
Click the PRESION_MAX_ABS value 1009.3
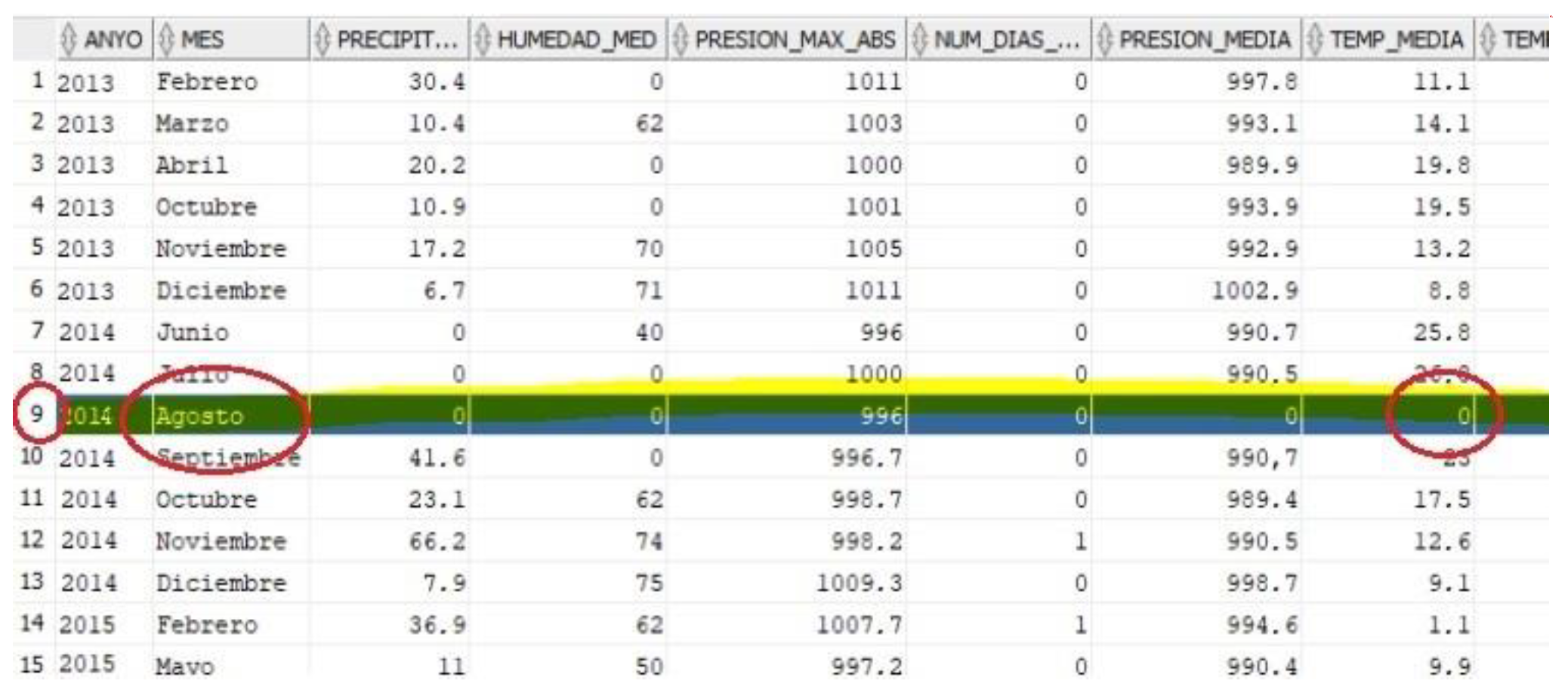[x=860, y=583]
